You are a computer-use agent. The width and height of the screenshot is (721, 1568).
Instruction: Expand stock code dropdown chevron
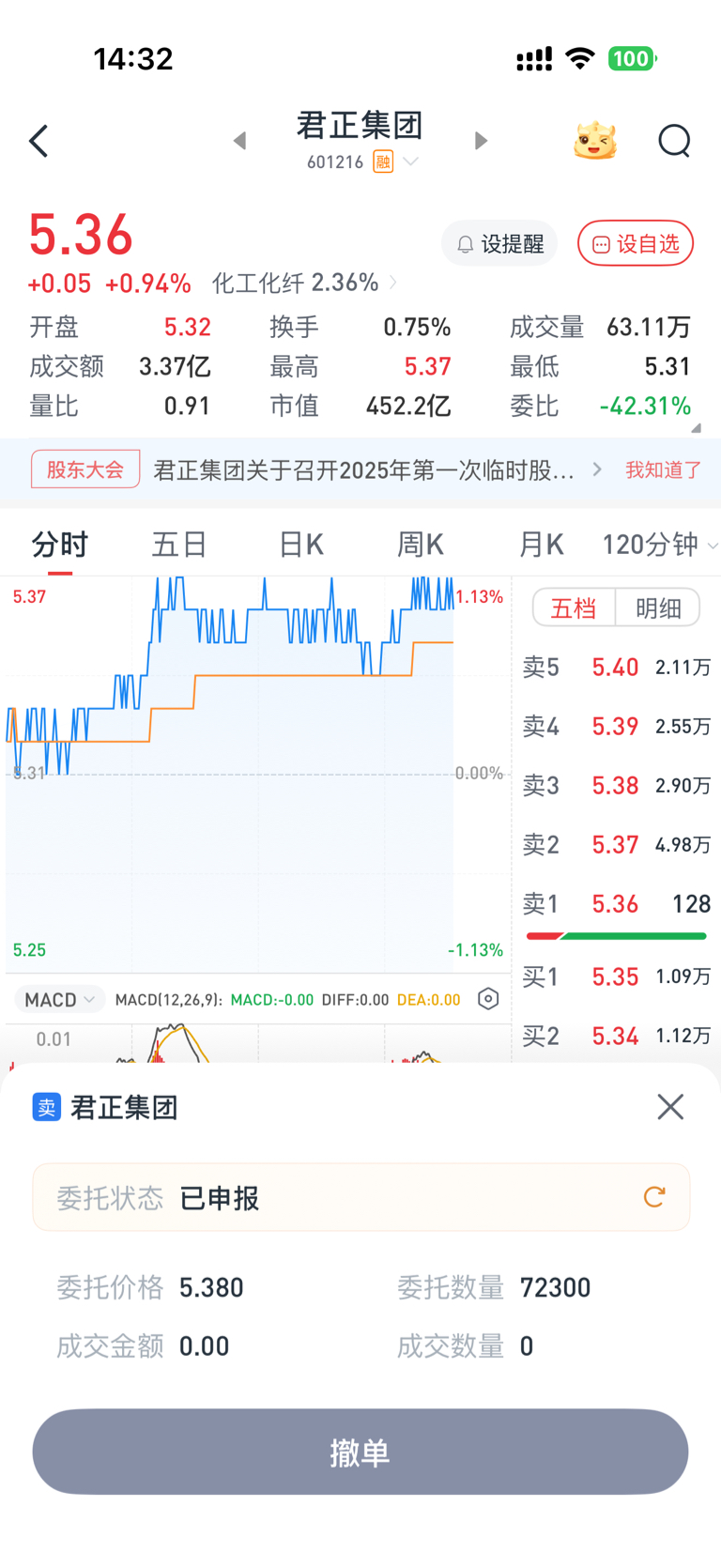tap(410, 161)
